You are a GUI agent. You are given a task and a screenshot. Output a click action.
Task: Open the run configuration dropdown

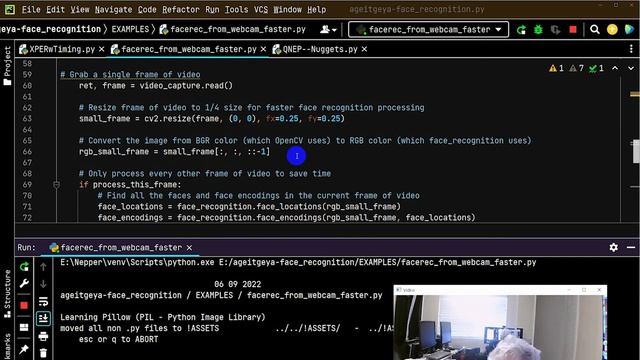click(x=428, y=29)
